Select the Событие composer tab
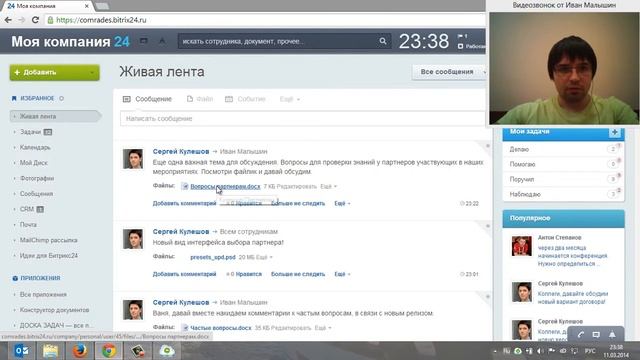Screen dimensions: 640x360 pyautogui.click(x=245, y=99)
